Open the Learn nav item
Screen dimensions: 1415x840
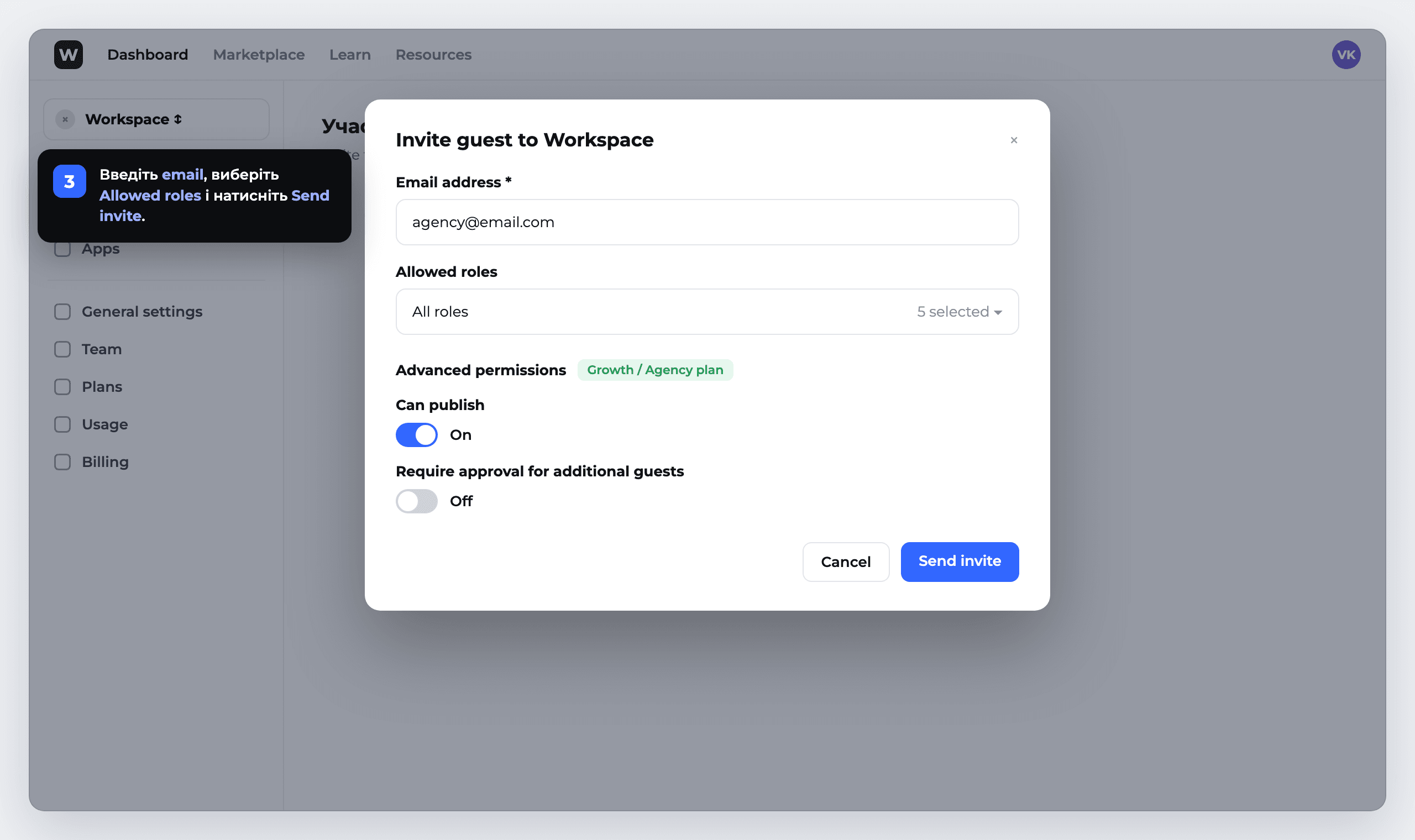[350, 55]
